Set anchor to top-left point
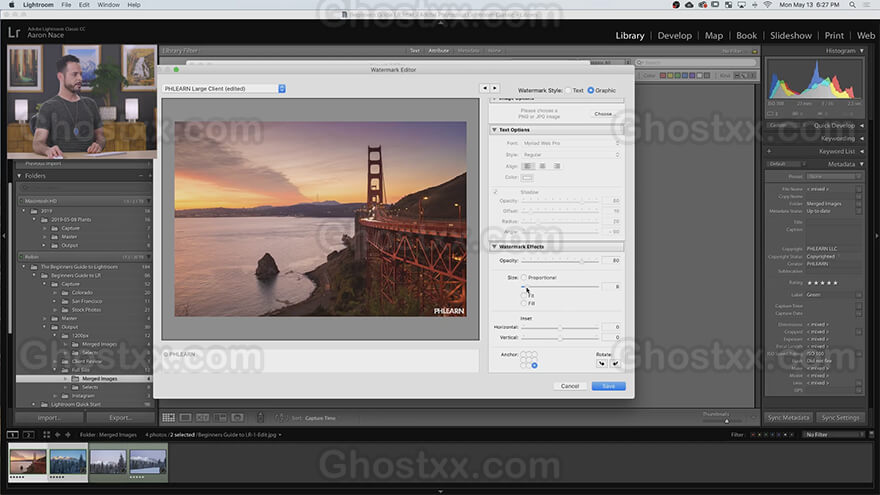 click(523, 354)
